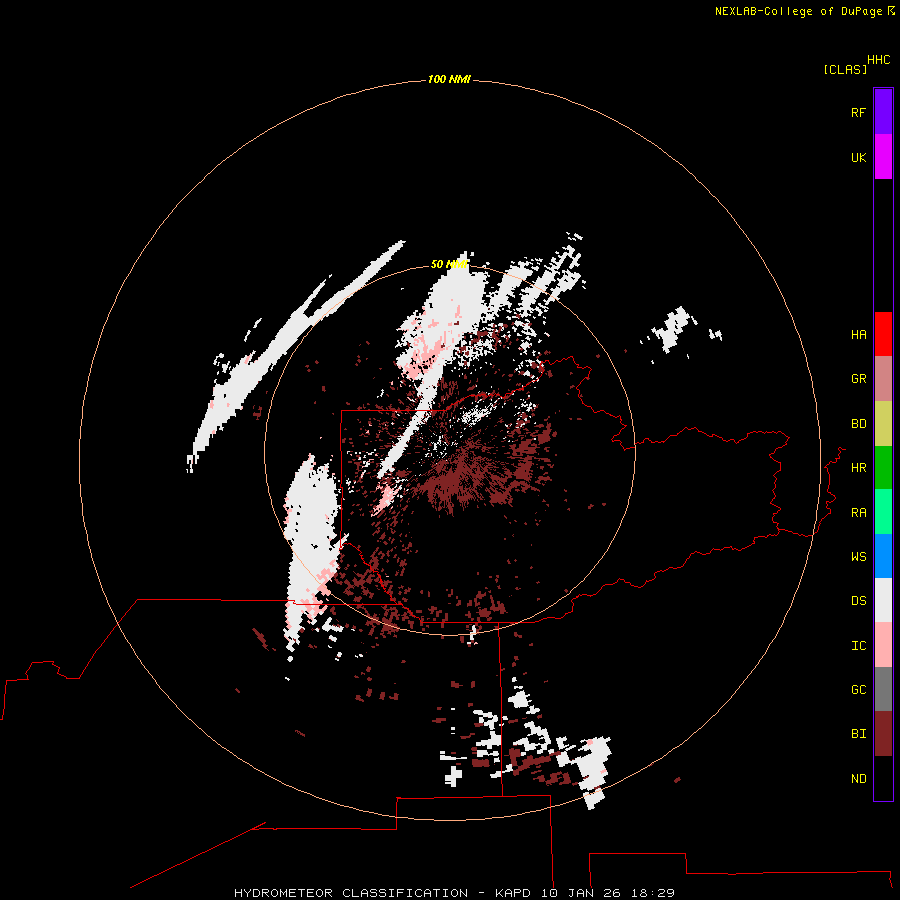Click the 18:29 timestamp
Viewport: 900px width, 900px height.
click(x=652, y=893)
